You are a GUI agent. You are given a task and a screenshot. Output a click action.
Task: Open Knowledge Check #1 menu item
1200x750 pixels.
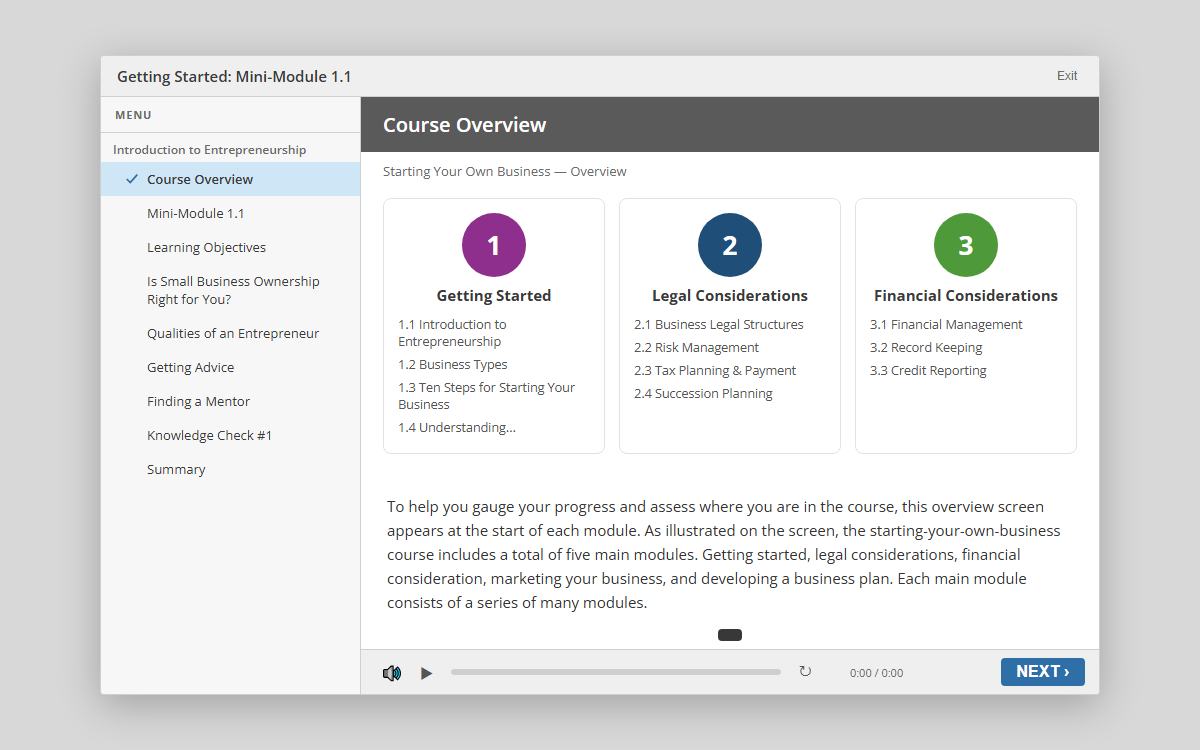coord(230,435)
